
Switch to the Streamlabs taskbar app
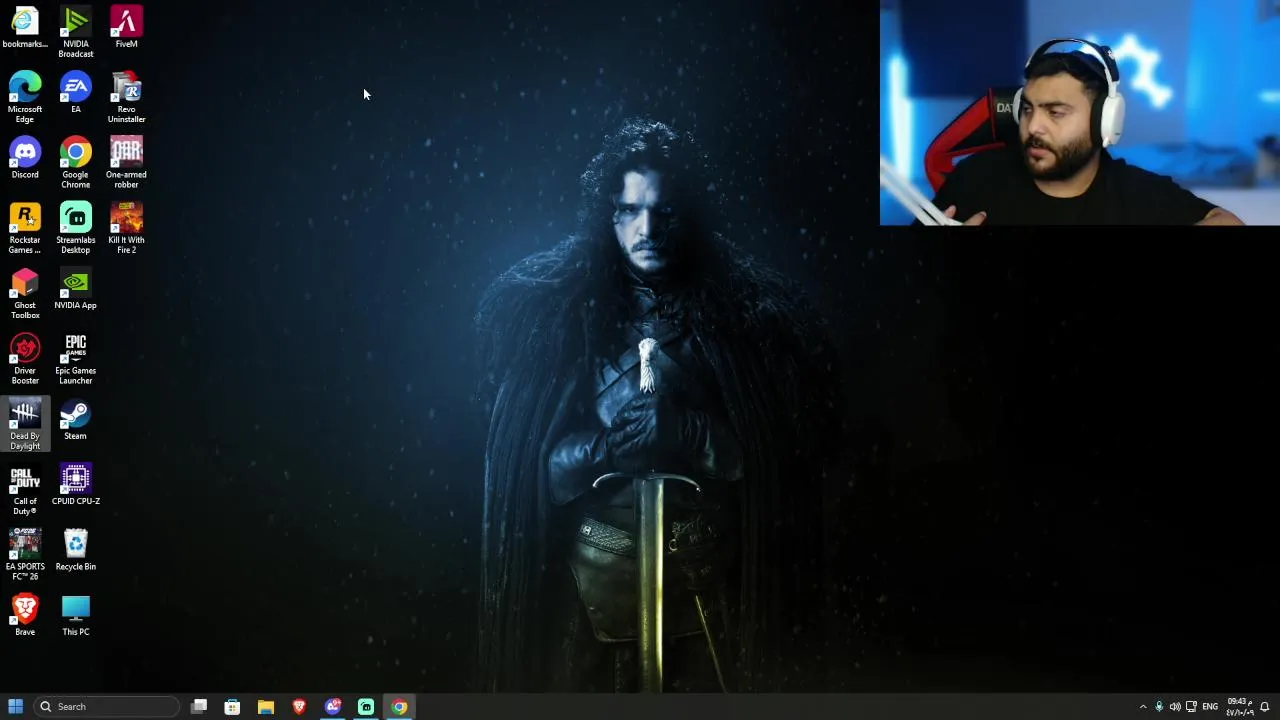coord(366,707)
